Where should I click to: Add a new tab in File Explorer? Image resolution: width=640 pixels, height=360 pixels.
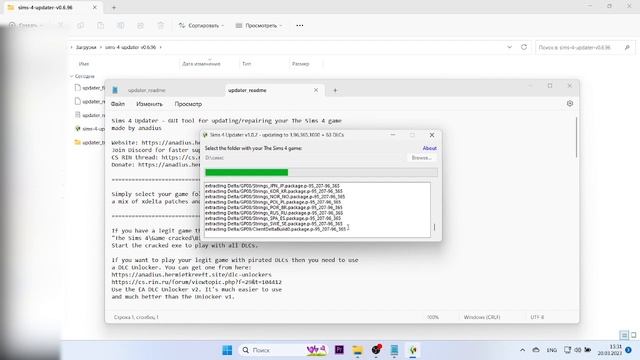tap(114, 7)
